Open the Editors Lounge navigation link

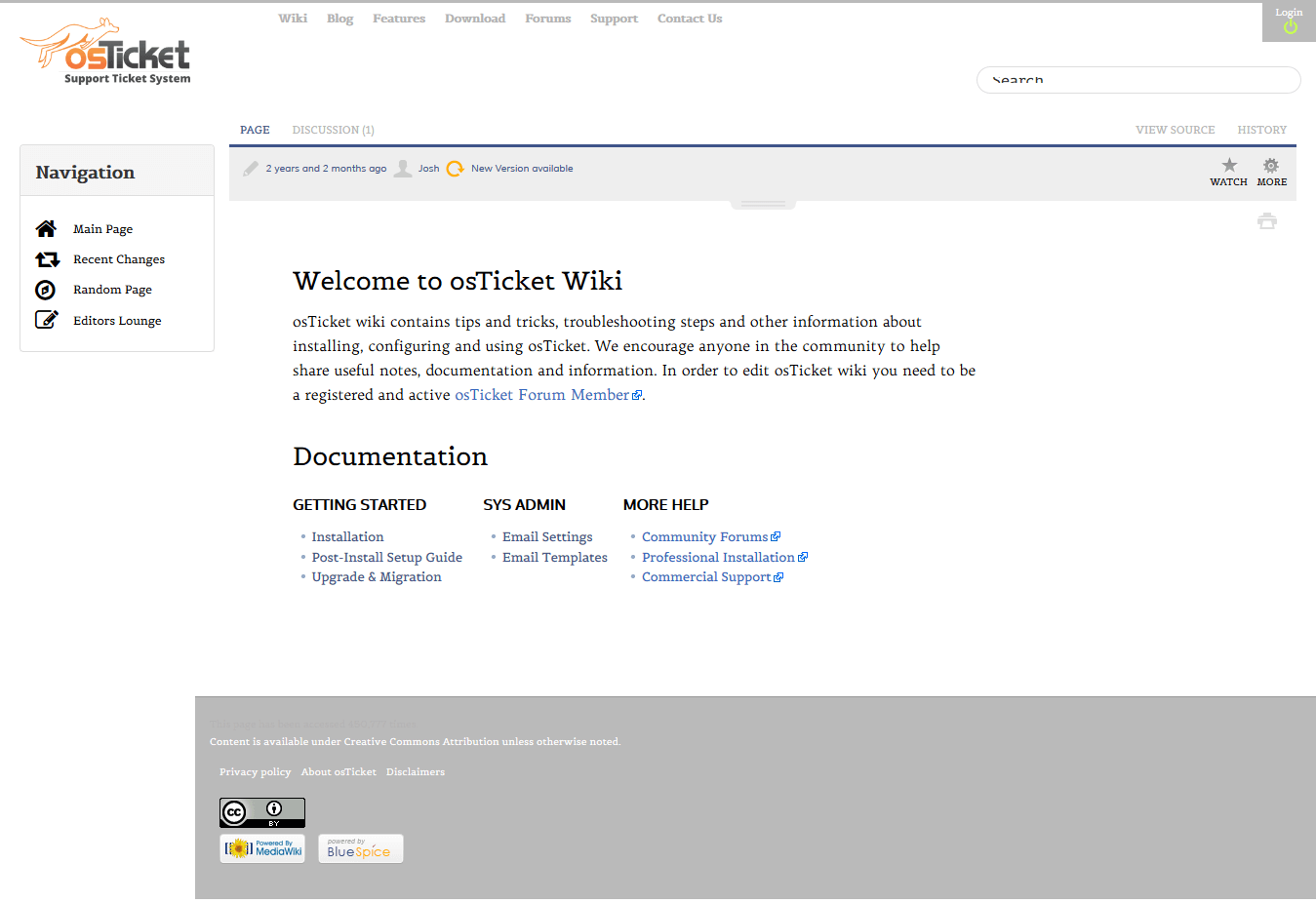(x=117, y=321)
